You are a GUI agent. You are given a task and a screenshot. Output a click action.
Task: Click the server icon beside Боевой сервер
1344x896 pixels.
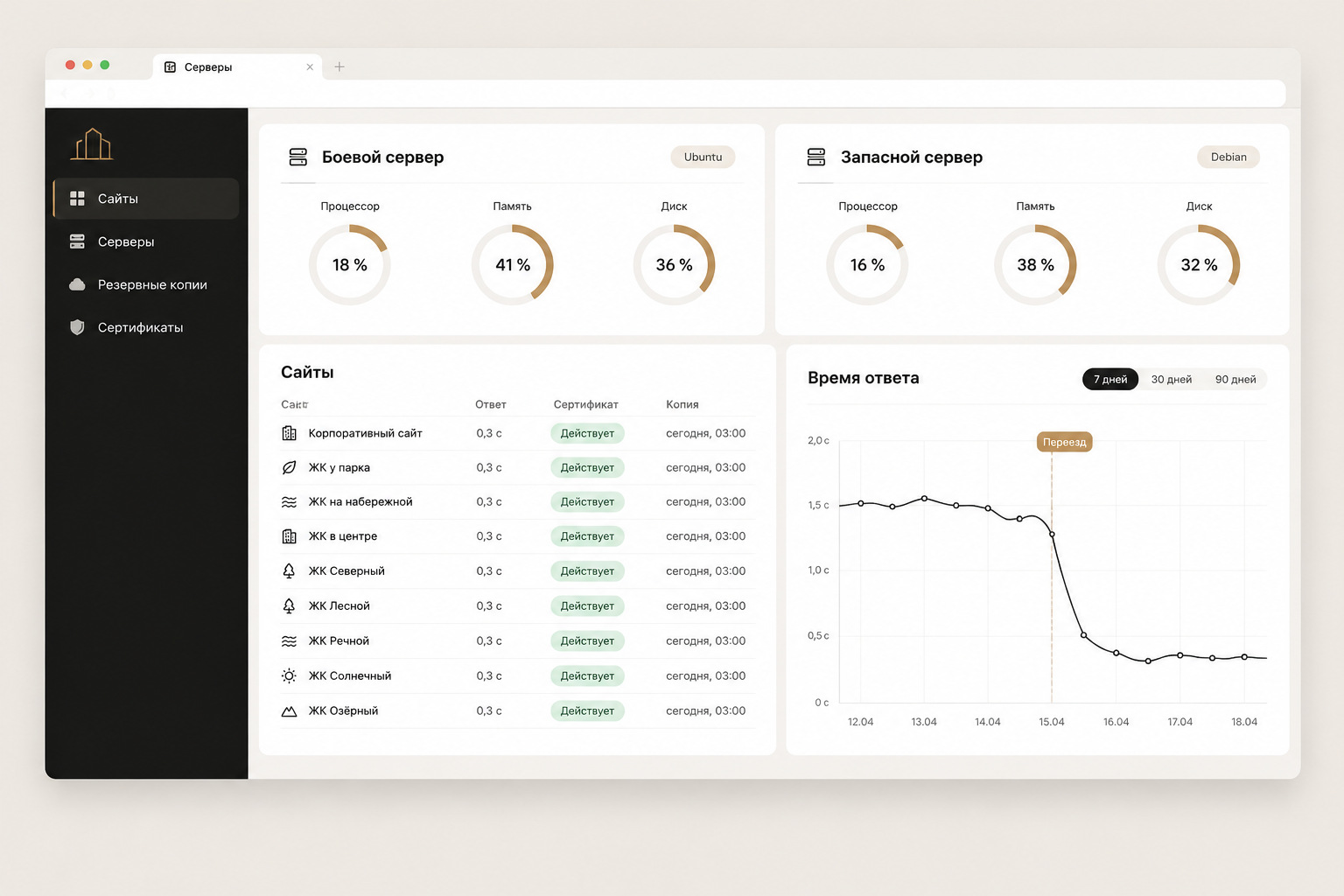pos(298,157)
